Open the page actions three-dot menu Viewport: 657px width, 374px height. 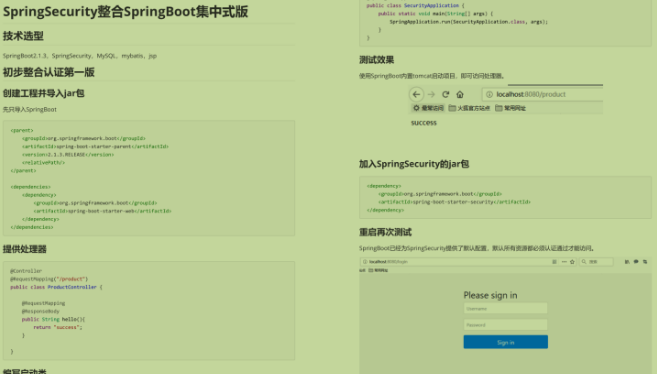coord(564,262)
